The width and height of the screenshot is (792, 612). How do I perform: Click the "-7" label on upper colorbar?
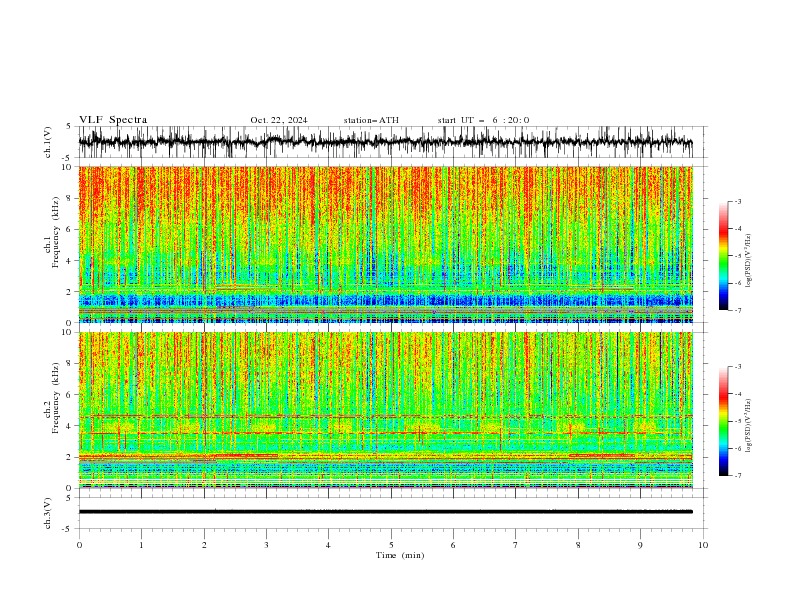[738, 310]
